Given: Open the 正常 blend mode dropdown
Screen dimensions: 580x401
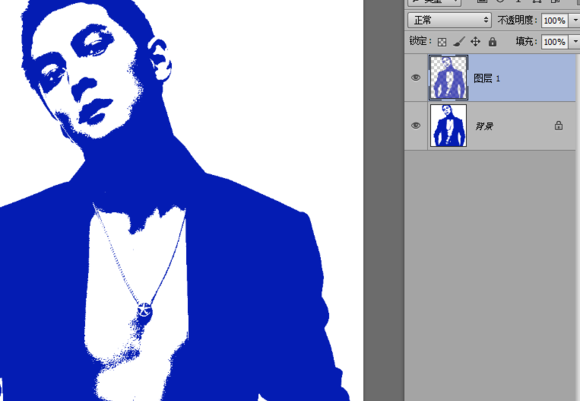Looking at the screenshot, I should coord(449,20).
